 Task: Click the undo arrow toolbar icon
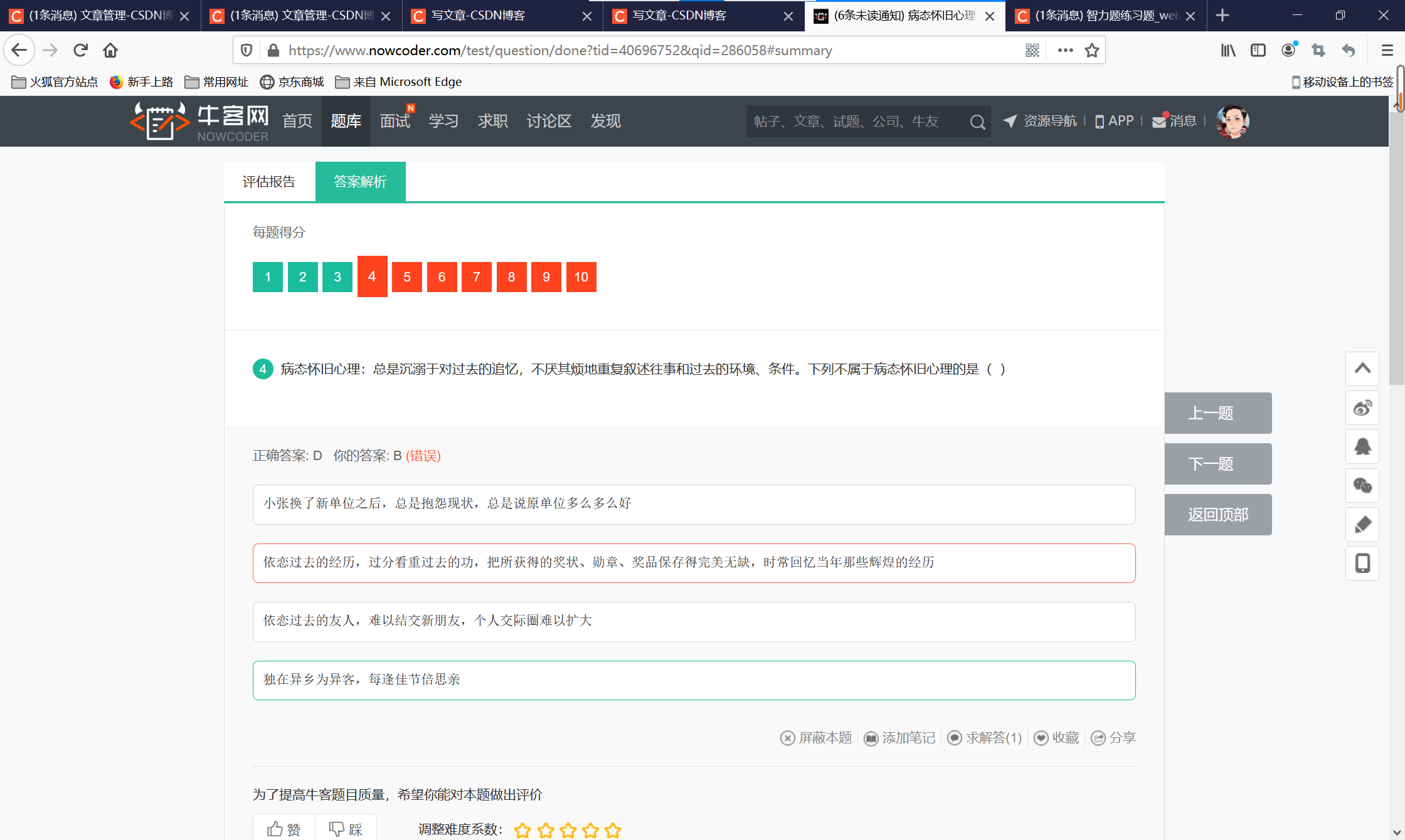click(1349, 50)
